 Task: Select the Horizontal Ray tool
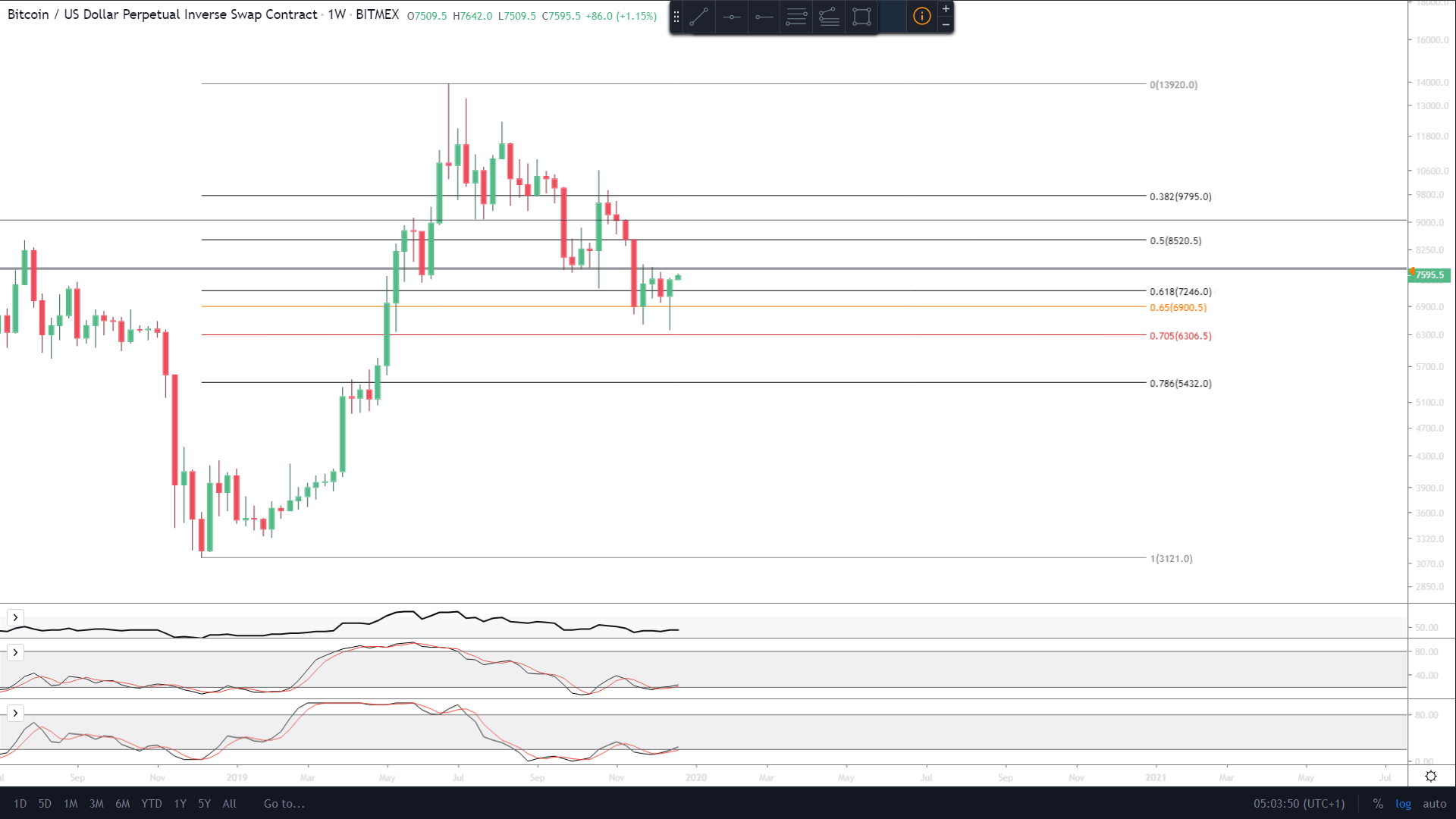click(x=764, y=17)
